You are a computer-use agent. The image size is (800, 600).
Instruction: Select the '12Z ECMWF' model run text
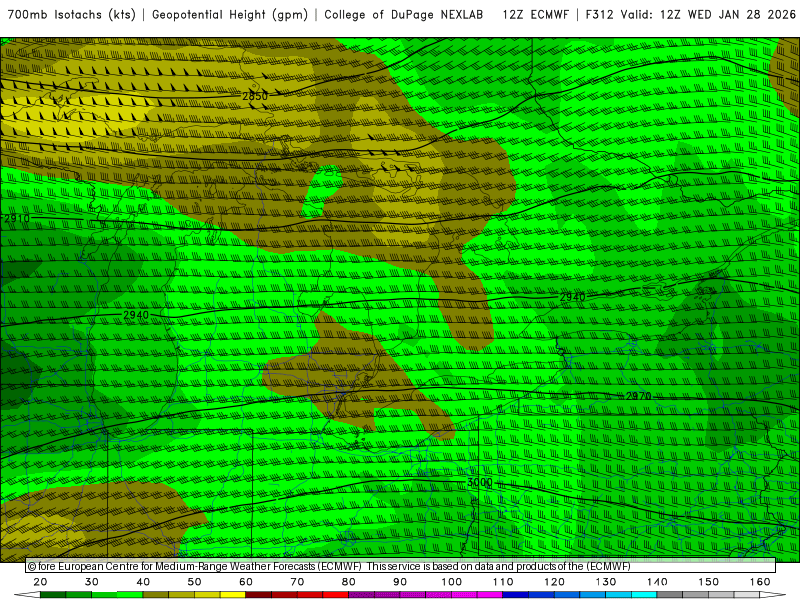(535, 15)
